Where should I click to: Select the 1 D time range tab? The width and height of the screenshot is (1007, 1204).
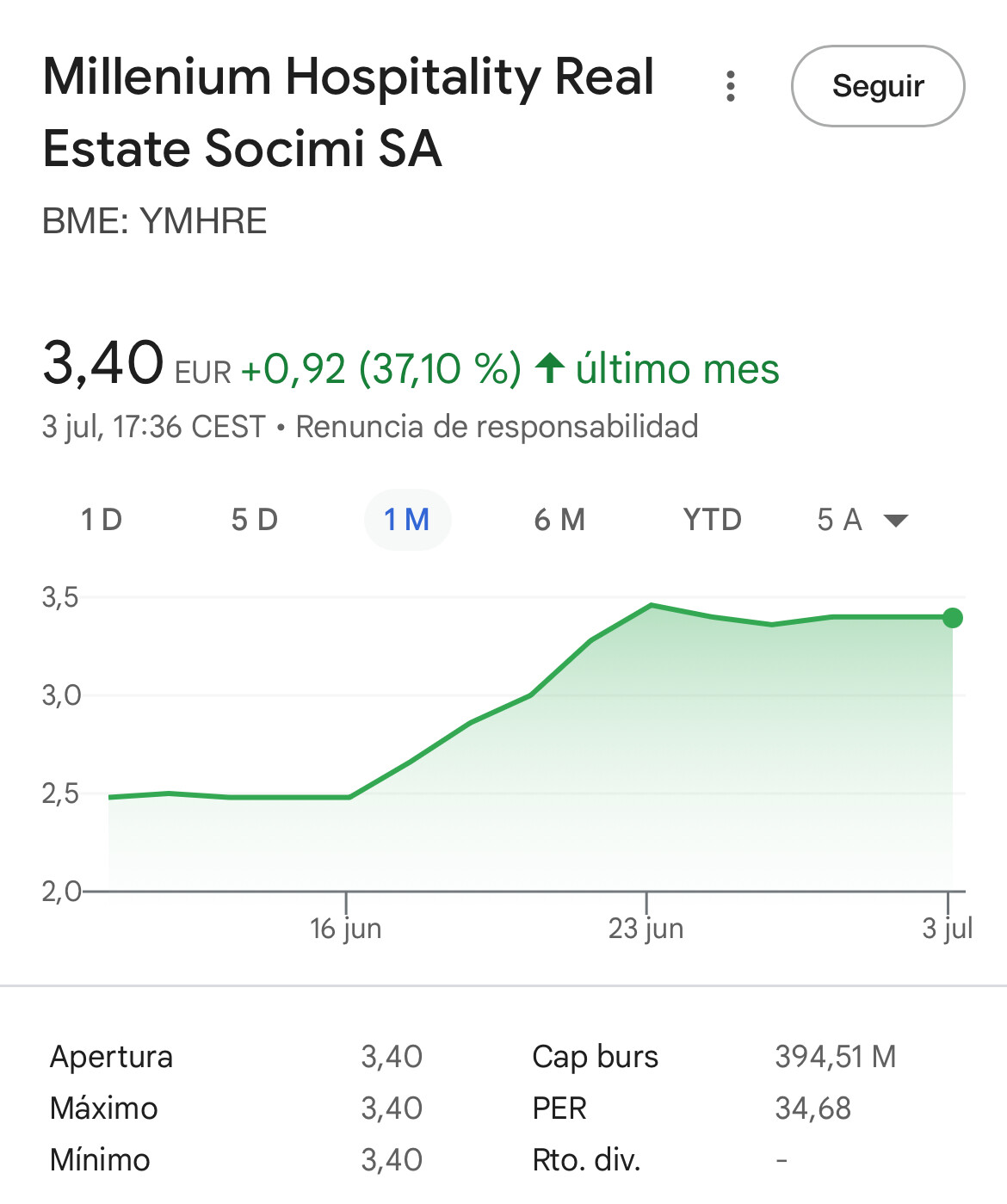tap(102, 520)
